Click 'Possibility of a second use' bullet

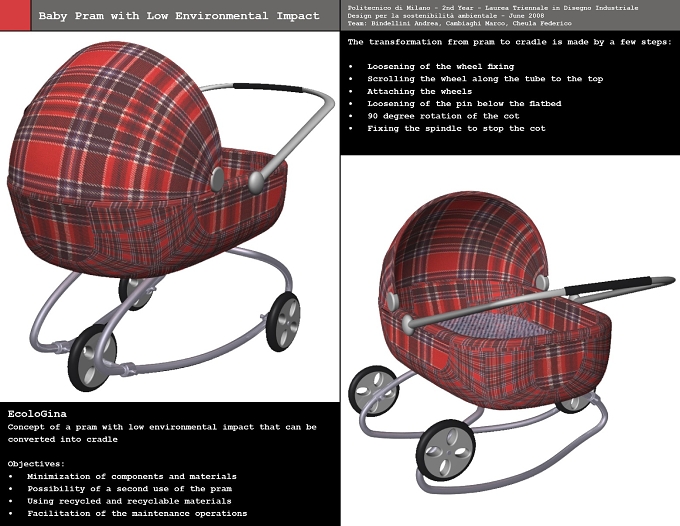pyautogui.click(x=130, y=489)
